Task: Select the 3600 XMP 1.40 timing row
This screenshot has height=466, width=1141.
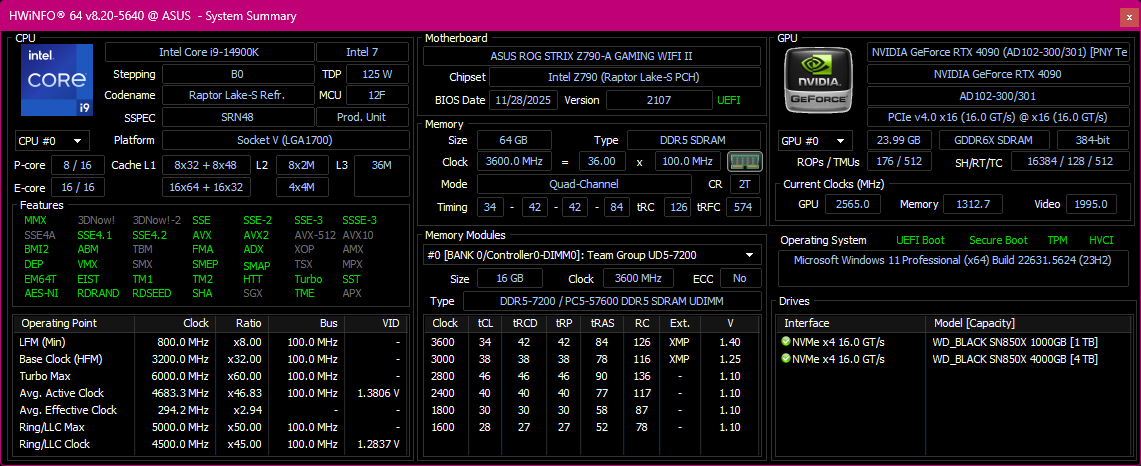Action: coord(592,341)
